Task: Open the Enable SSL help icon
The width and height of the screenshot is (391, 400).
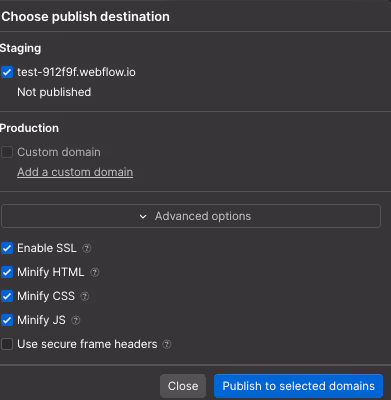Action: click(87, 248)
